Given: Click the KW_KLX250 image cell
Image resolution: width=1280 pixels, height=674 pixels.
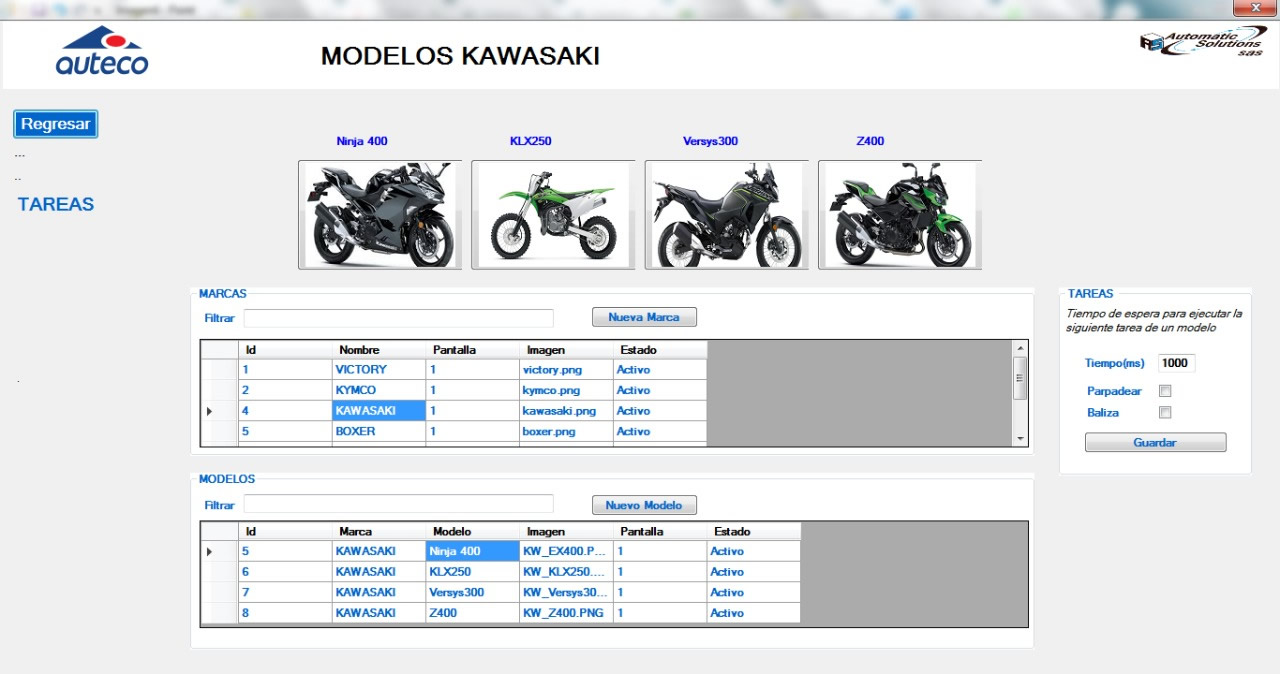Looking at the screenshot, I should [x=567, y=572].
